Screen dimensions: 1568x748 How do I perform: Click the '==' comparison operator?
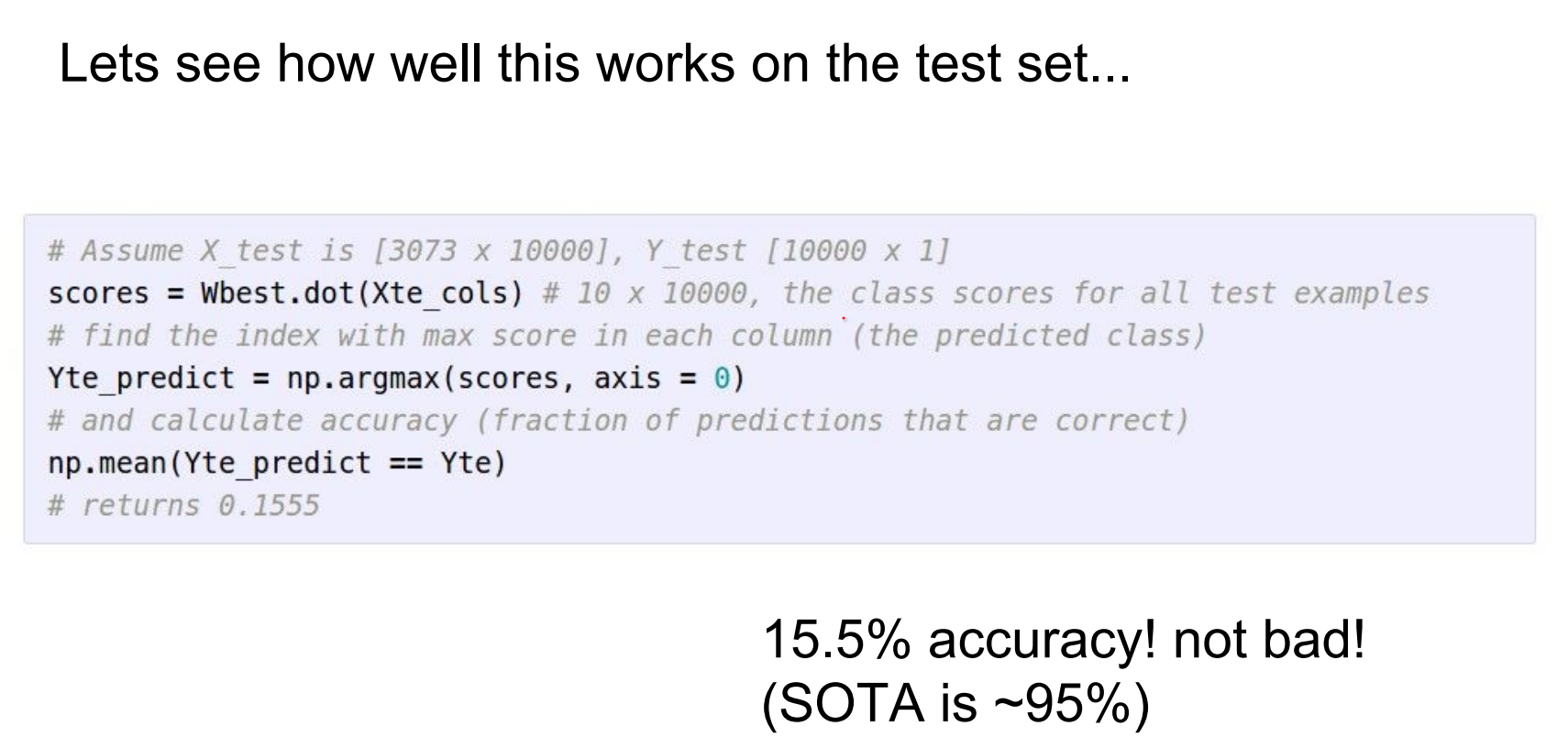point(404,463)
